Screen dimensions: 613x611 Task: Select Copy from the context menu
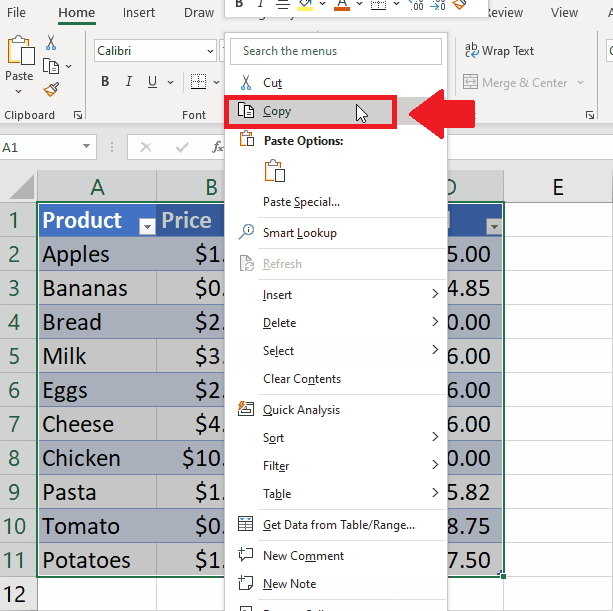click(277, 112)
